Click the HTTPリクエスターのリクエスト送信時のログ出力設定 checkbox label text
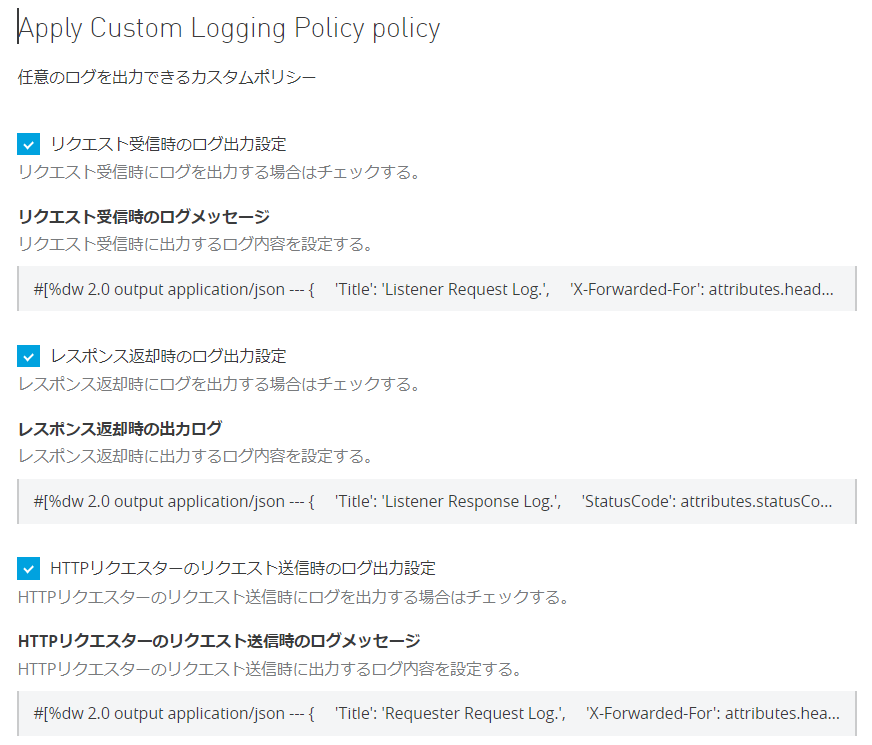This screenshot has height=745, width=872. 243,568
